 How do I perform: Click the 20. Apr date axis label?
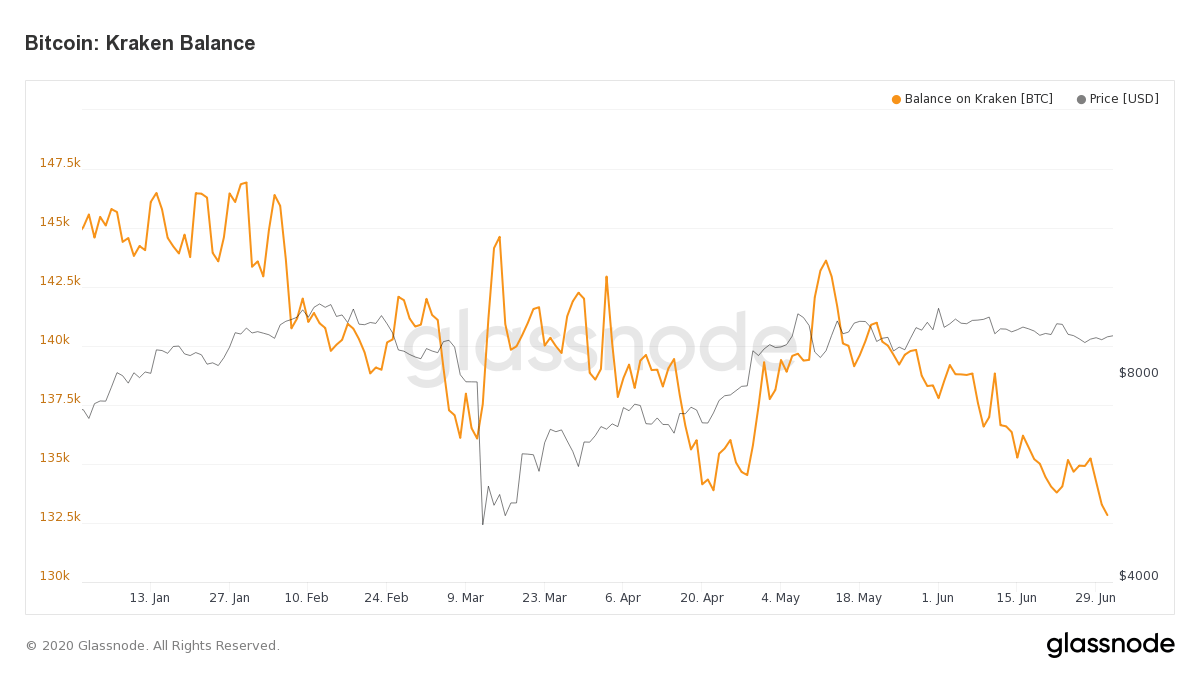tap(701, 598)
